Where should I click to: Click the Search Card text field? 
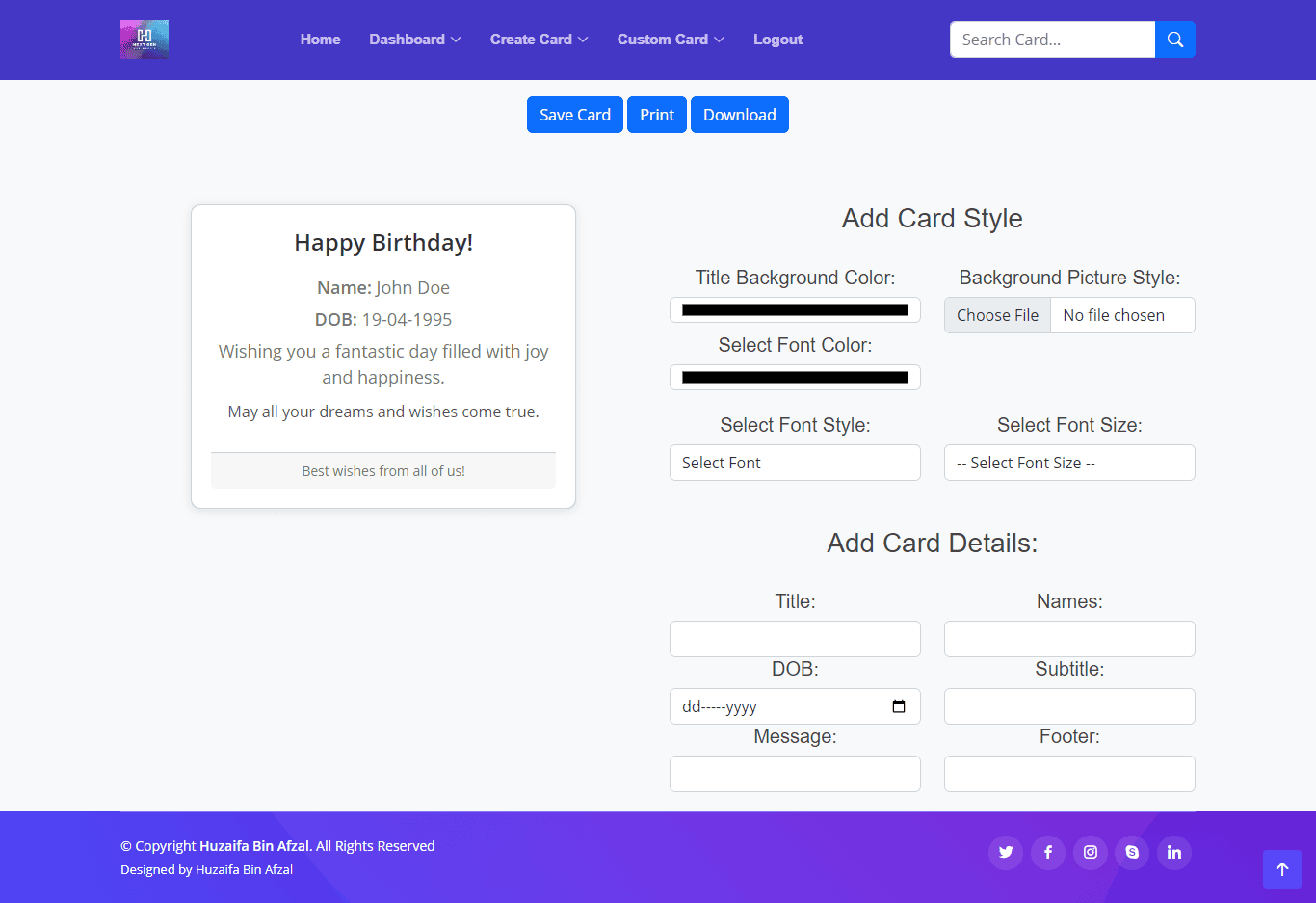point(1052,40)
